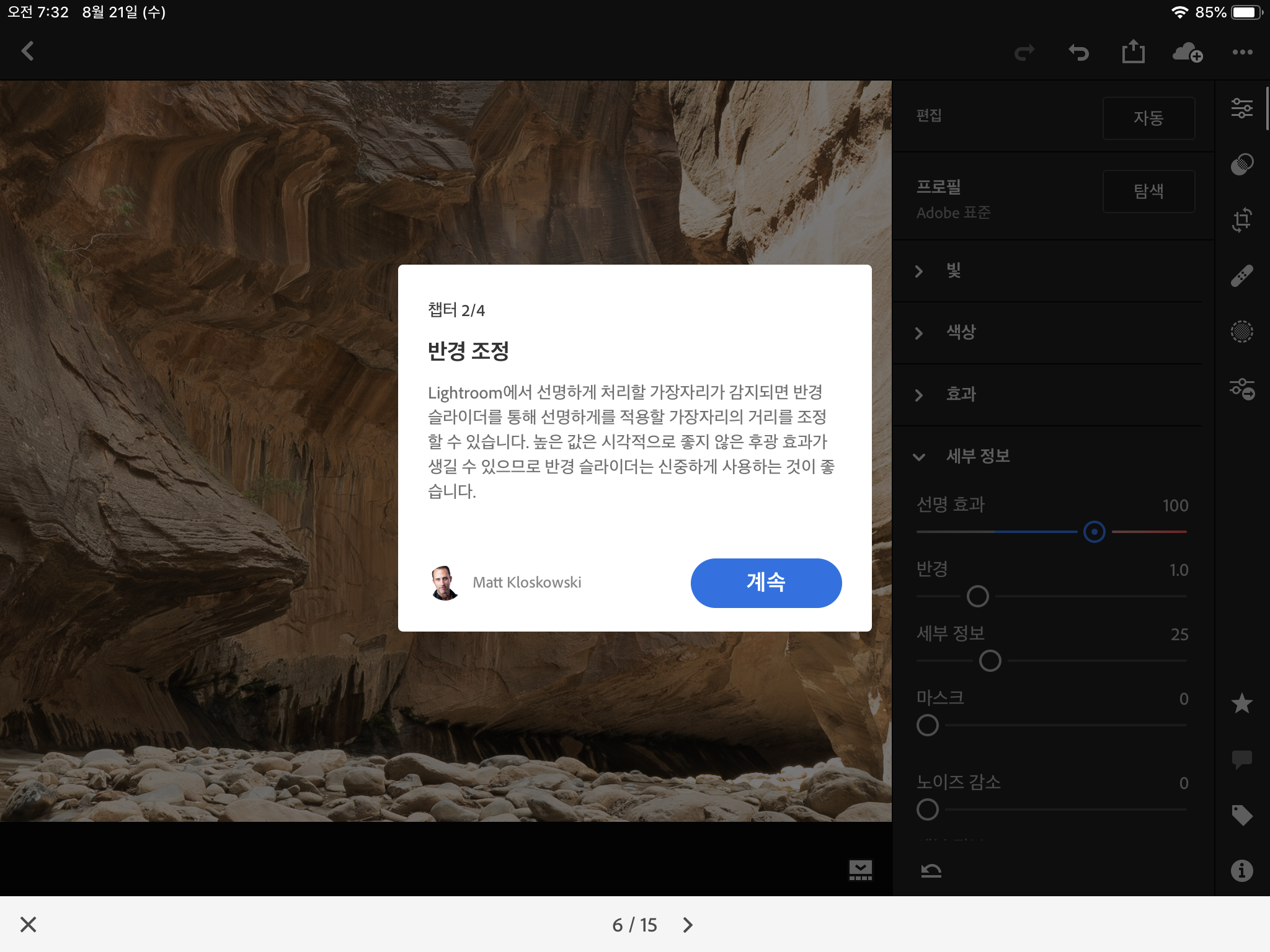The height and width of the screenshot is (952, 1270).
Task: Open the Crop tool
Action: click(x=1243, y=221)
